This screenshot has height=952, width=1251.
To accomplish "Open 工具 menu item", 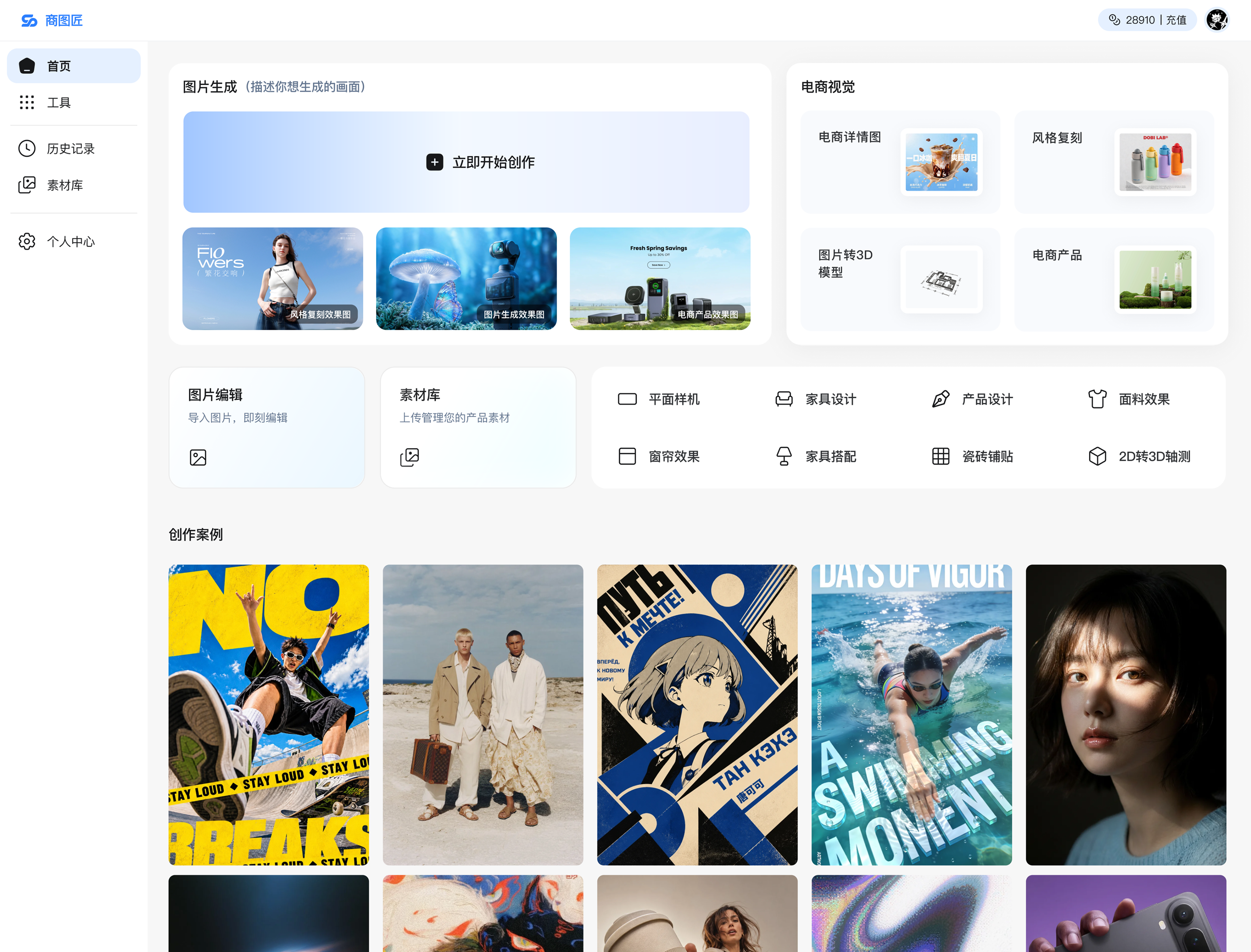I will (74, 102).
